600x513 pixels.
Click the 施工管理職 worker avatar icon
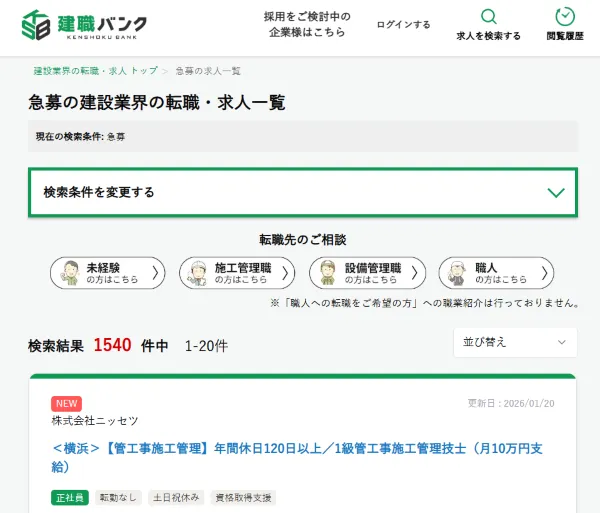click(198, 273)
